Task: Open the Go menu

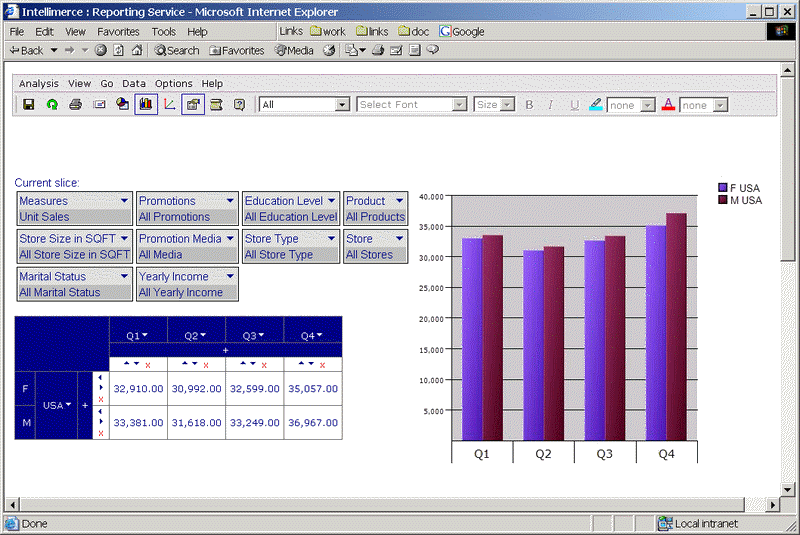Action: [107, 83]
